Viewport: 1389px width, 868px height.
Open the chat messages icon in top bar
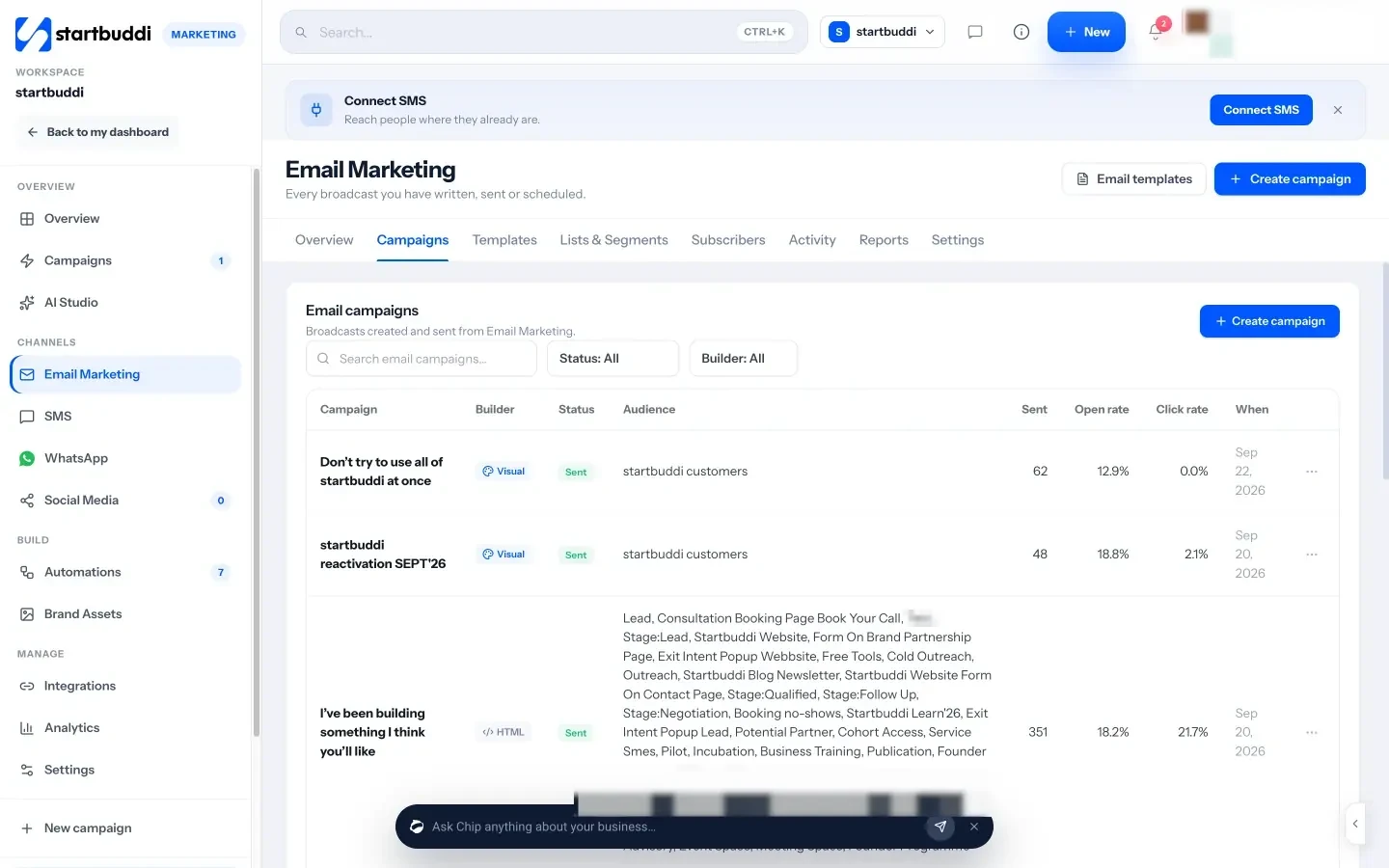click(975, 32)
